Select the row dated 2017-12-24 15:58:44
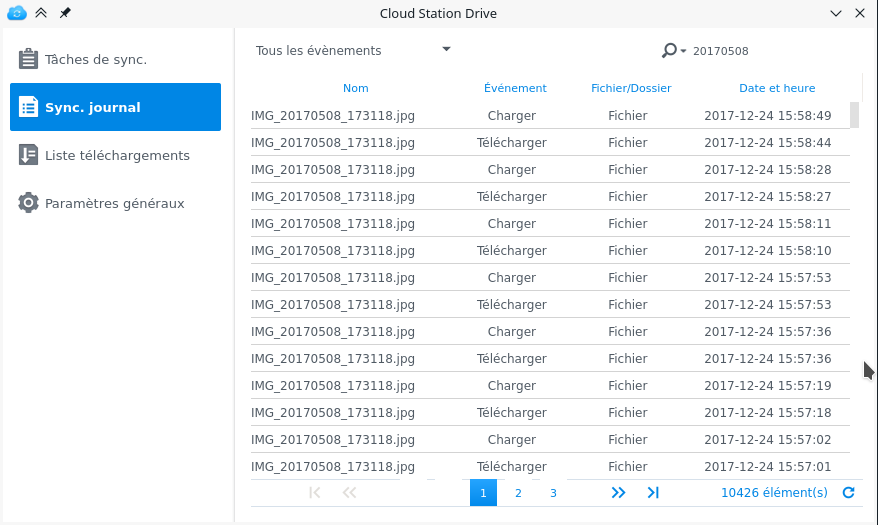Viewport: 878px width, 525px height. pyautogui.click(x=550, y=142)
